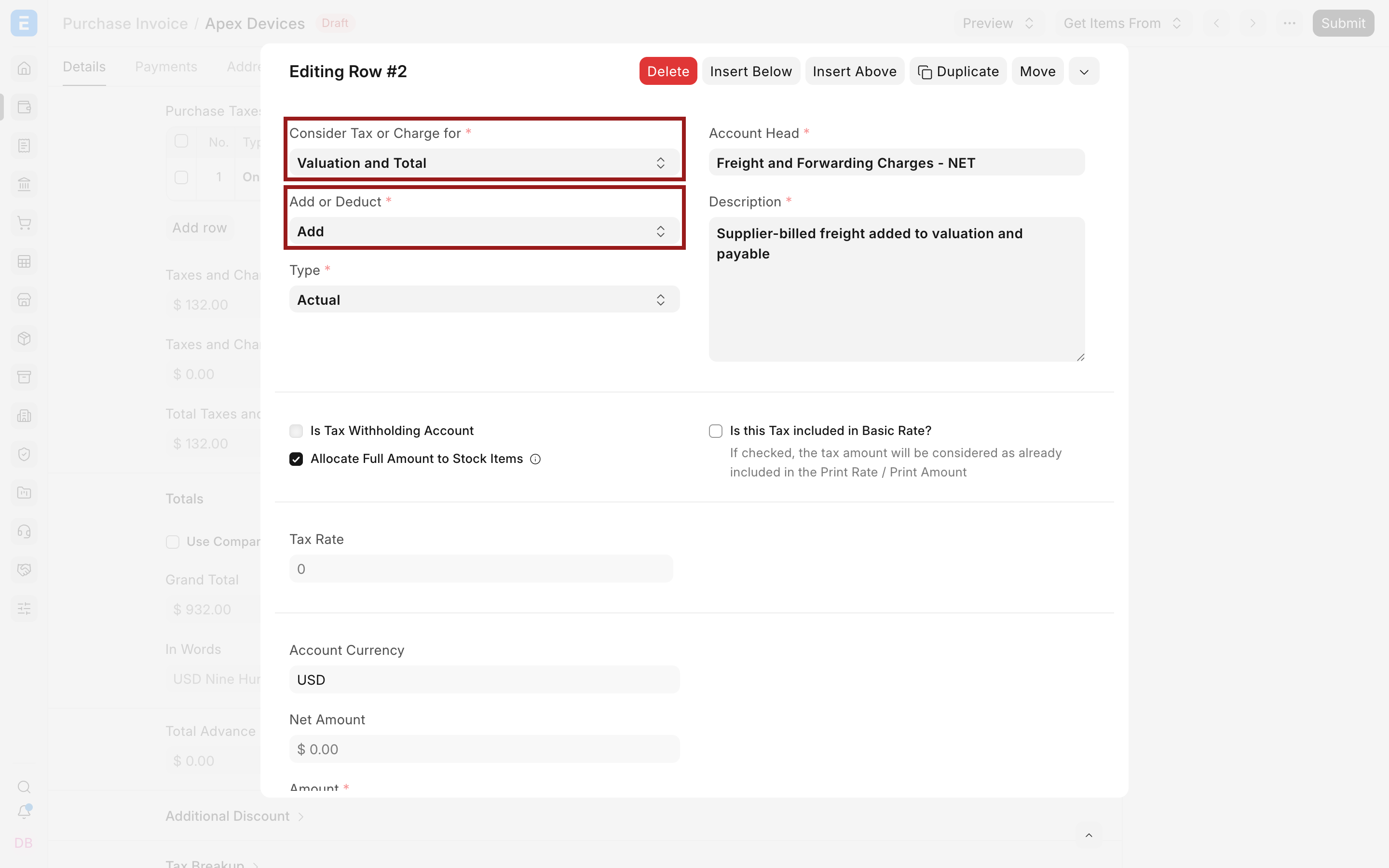
Task: Open the grid table sidebar icon
Action: tap(24, 262)
